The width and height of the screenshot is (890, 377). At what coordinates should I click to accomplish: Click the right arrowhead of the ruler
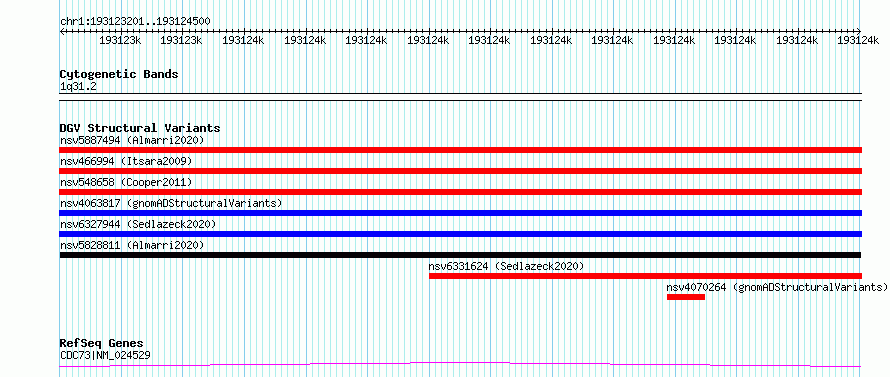click(x=859, y=31)
